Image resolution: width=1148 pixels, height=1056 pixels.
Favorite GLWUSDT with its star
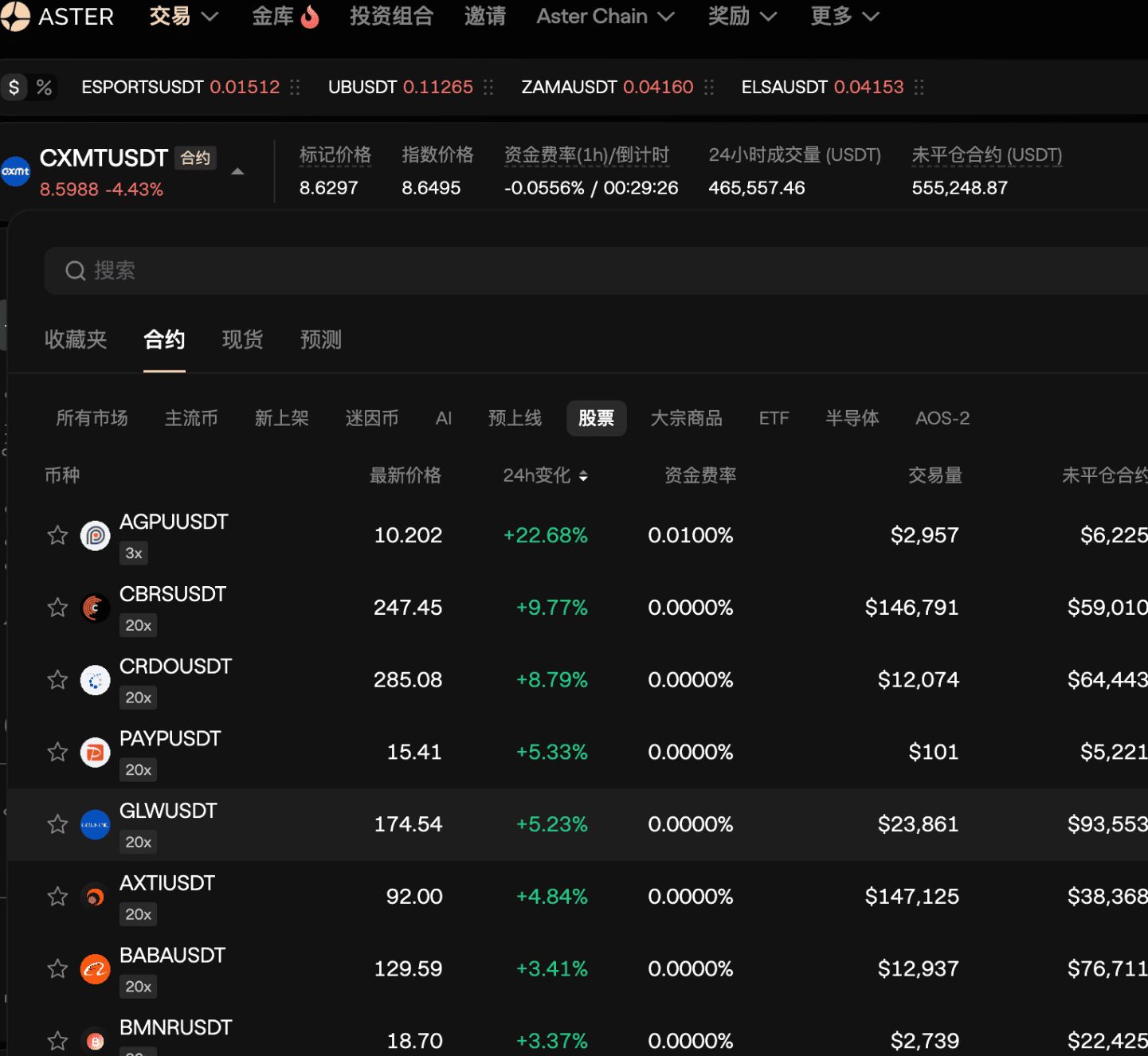[57, 824]
